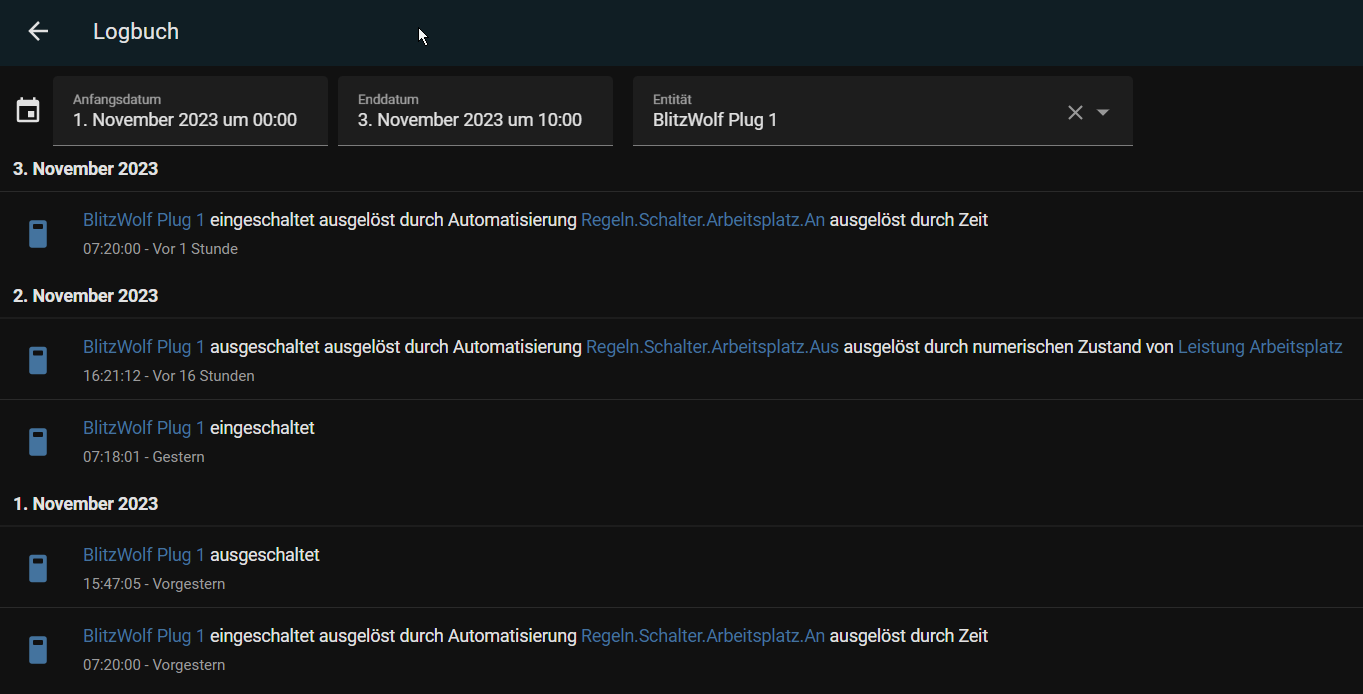Click the Logbuch page title
This screenshot has width=1363, height=694.
pos(136,31)
